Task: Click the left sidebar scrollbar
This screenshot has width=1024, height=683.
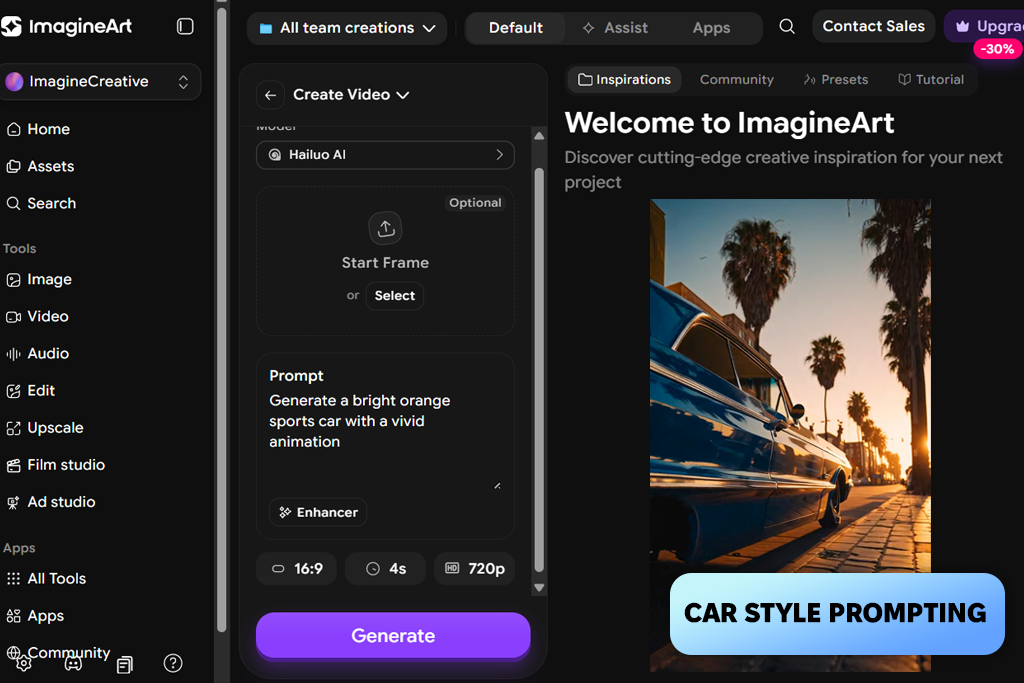Action: click(221, 320)
